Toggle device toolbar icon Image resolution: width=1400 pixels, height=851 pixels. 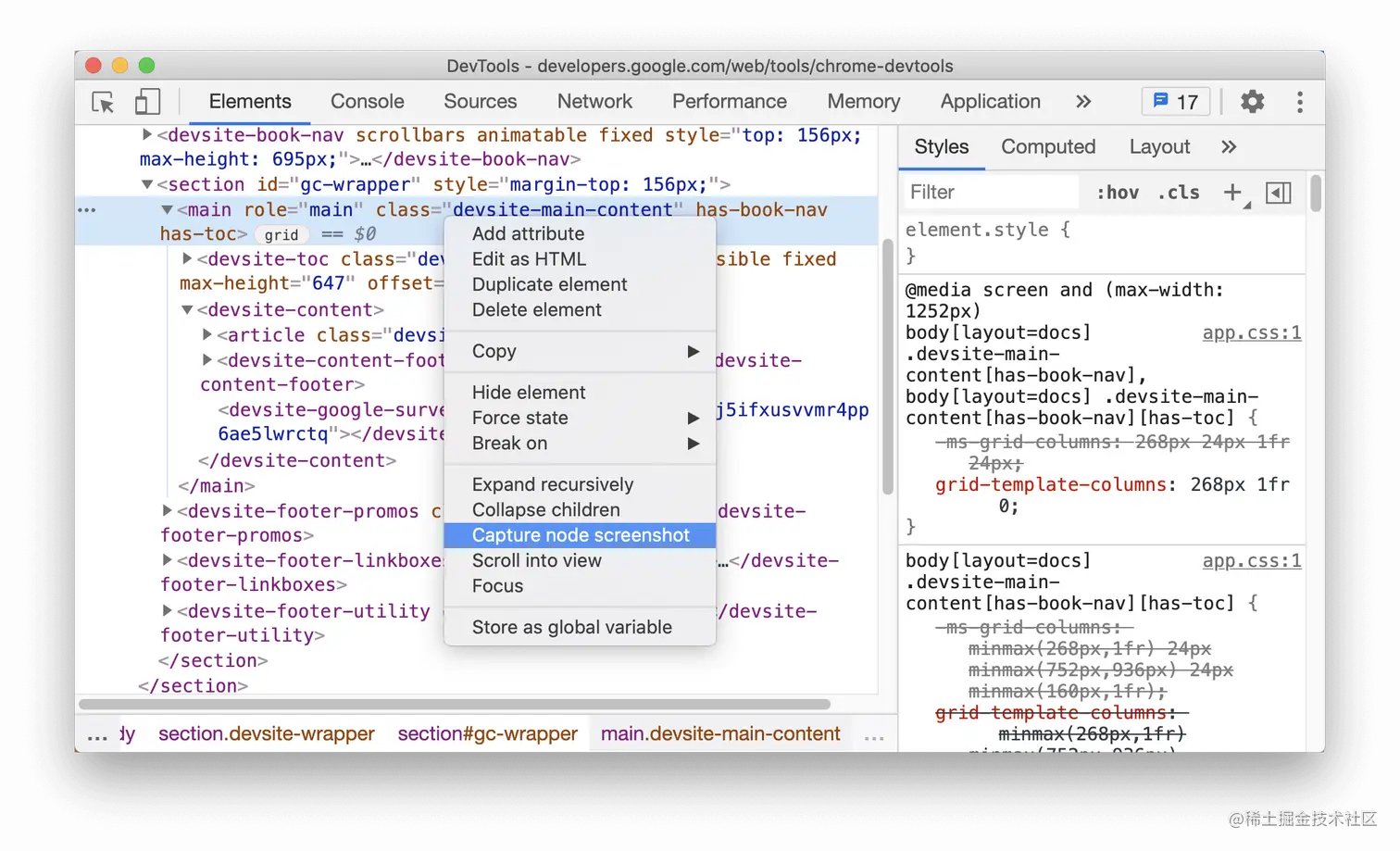[147, 101]
